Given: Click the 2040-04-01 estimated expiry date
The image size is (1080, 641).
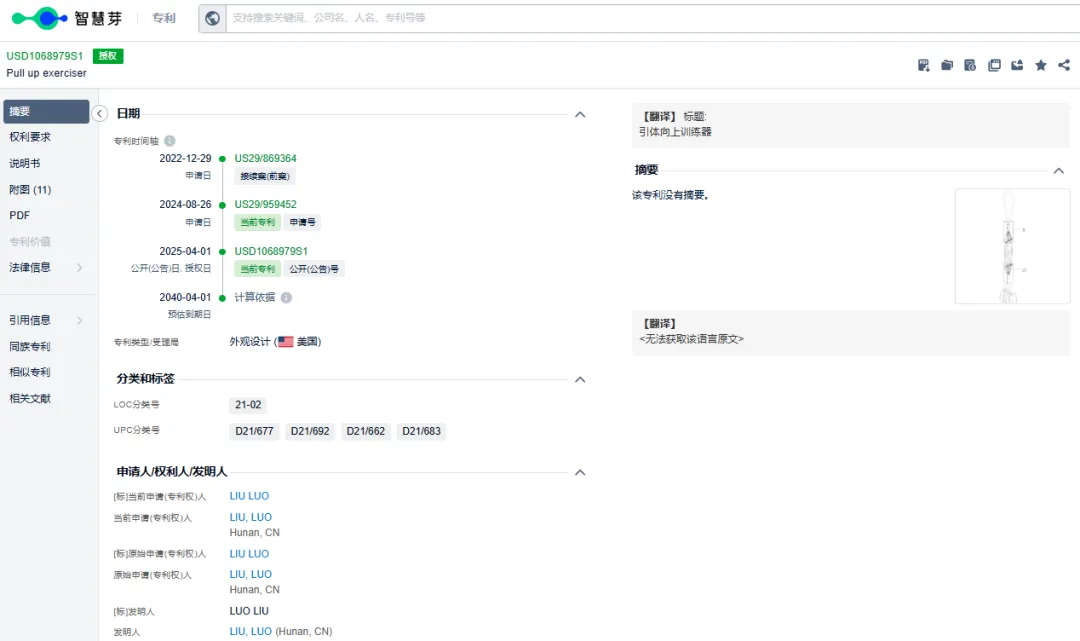Looking at the screenshot, I should click(x=185, y=297).
